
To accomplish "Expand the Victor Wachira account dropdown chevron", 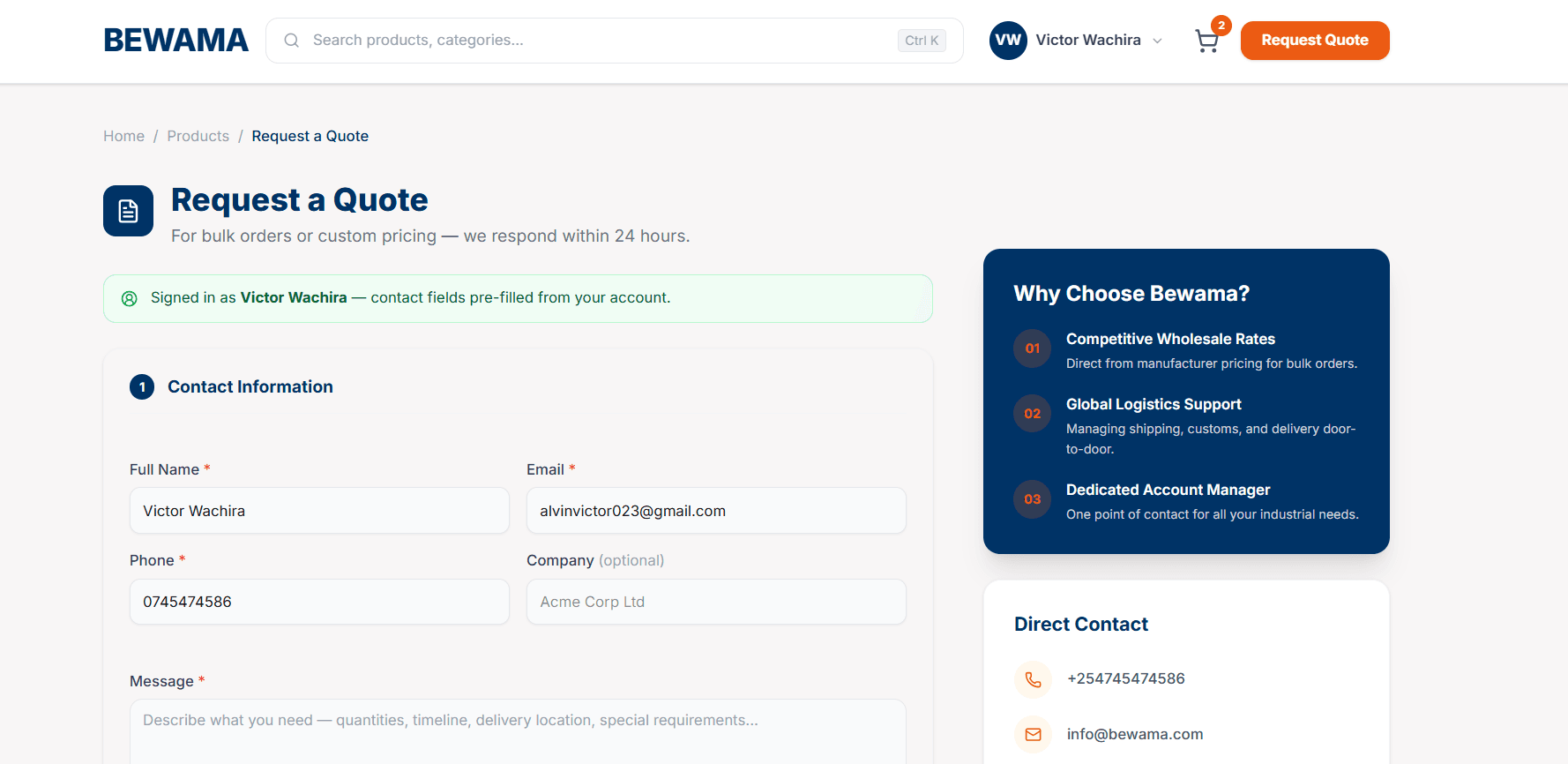I will click(1157, 41).
